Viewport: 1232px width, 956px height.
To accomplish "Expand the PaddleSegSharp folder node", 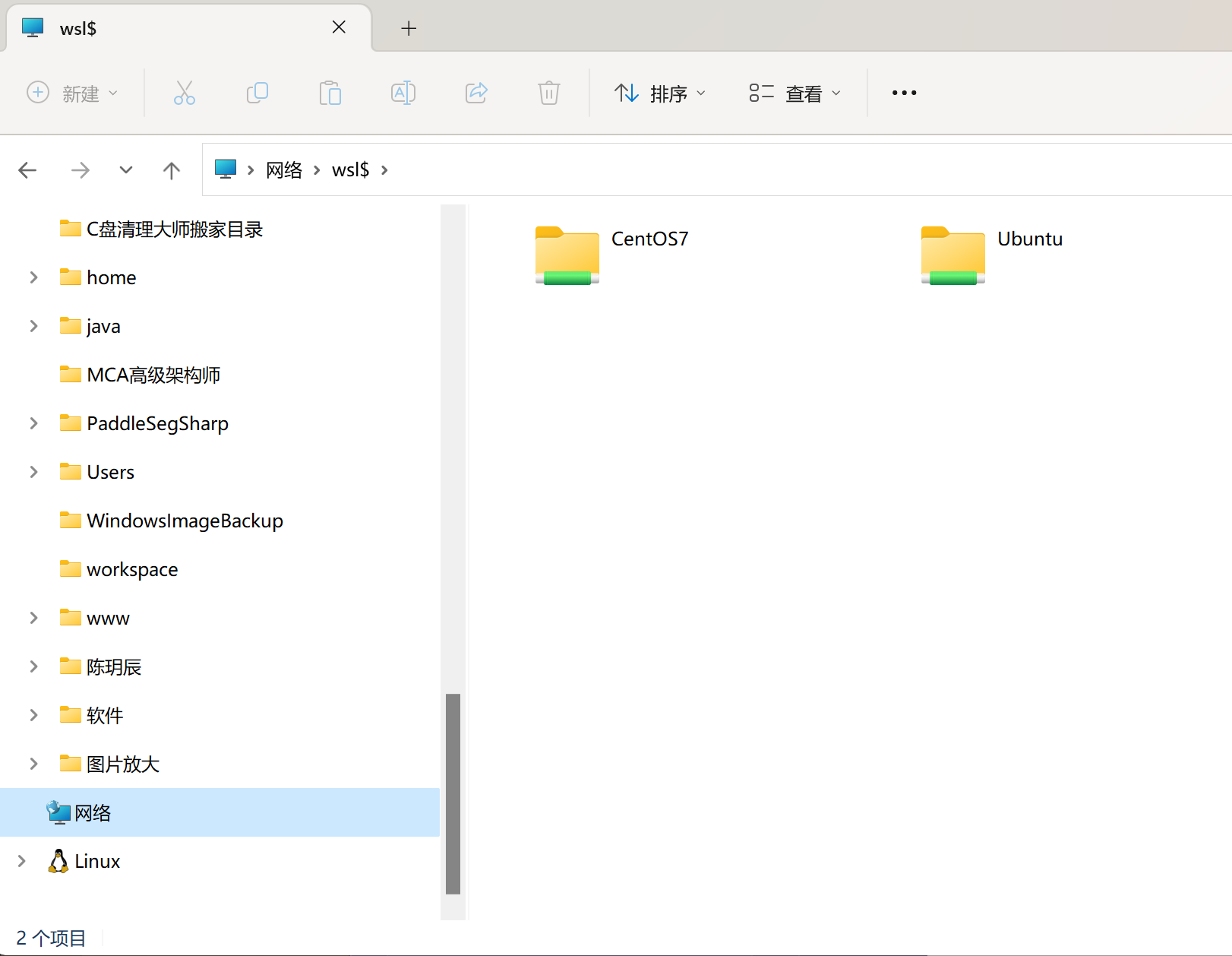I will click(33, 423).
